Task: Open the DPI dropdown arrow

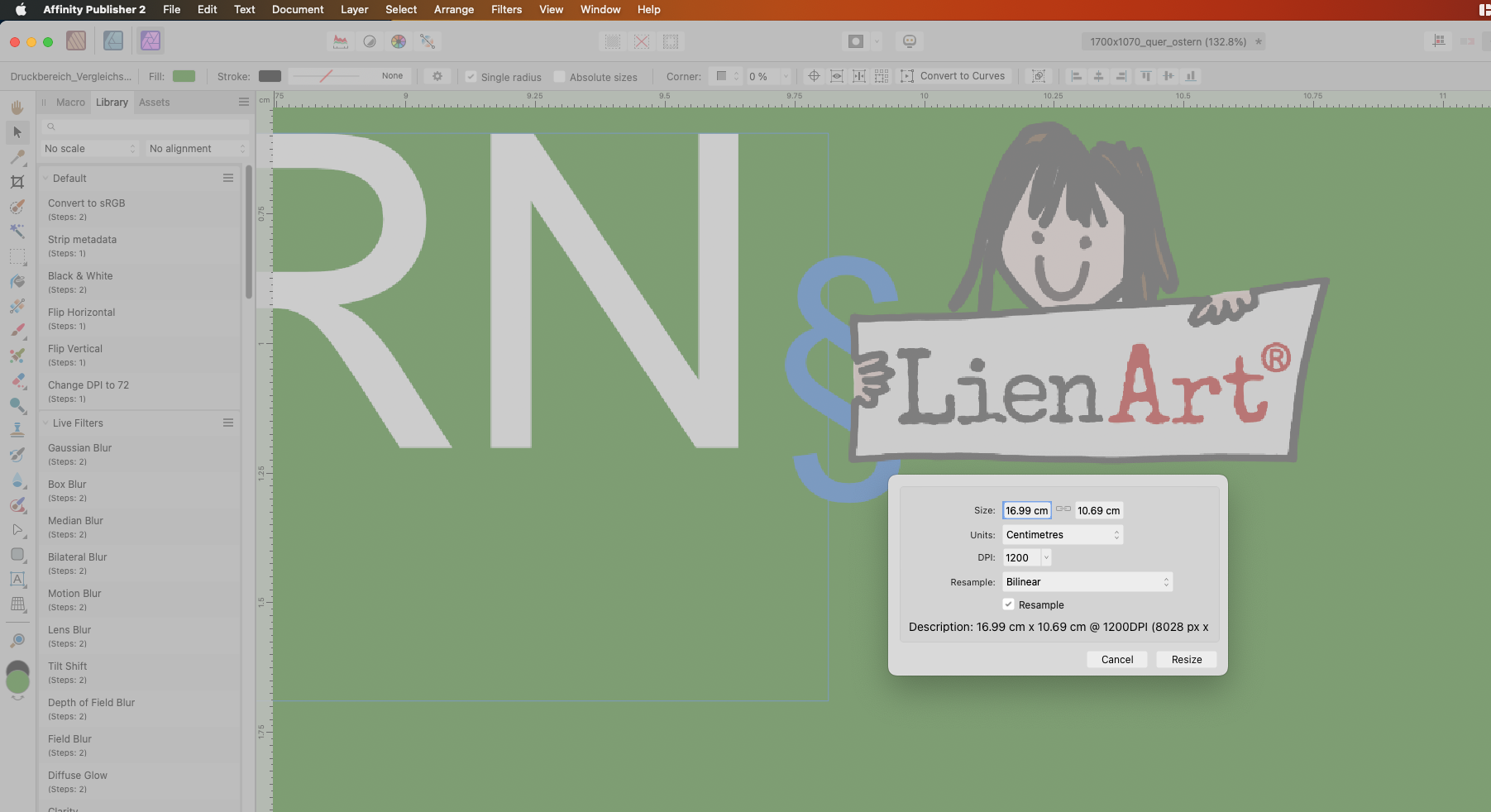Action: pos(1046,558)
